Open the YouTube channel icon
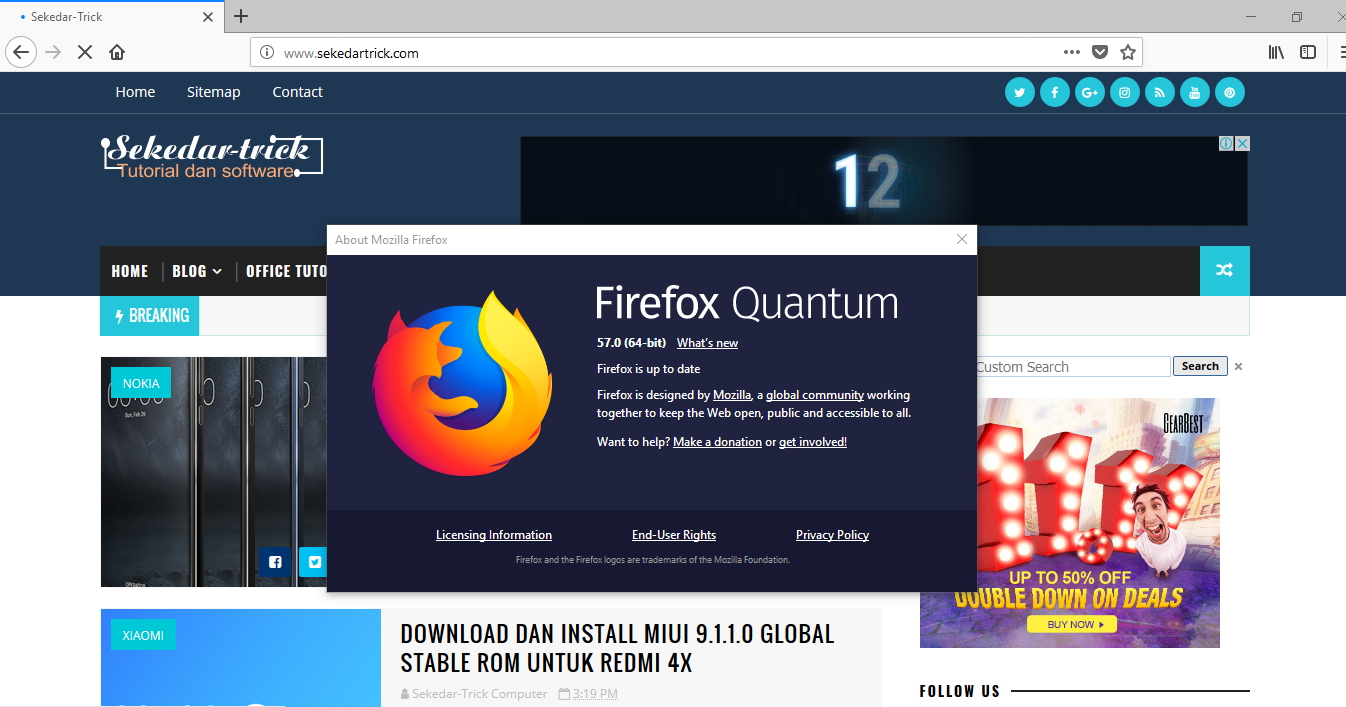Image resolution: width=1346 pixels, height=707 pixels. (x=1194, y=92)
